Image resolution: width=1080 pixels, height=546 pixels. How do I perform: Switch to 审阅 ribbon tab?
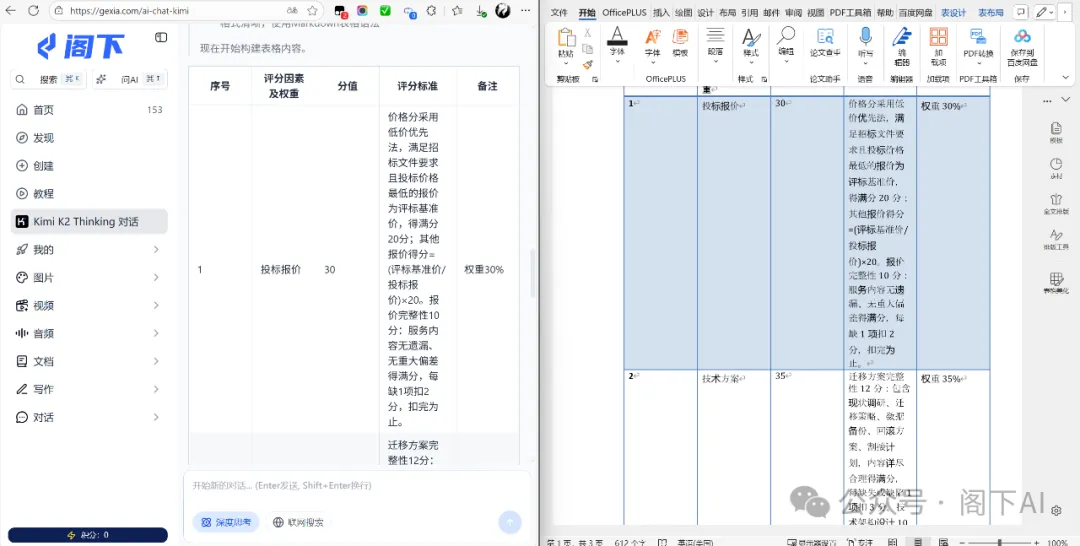pos(793,12)
